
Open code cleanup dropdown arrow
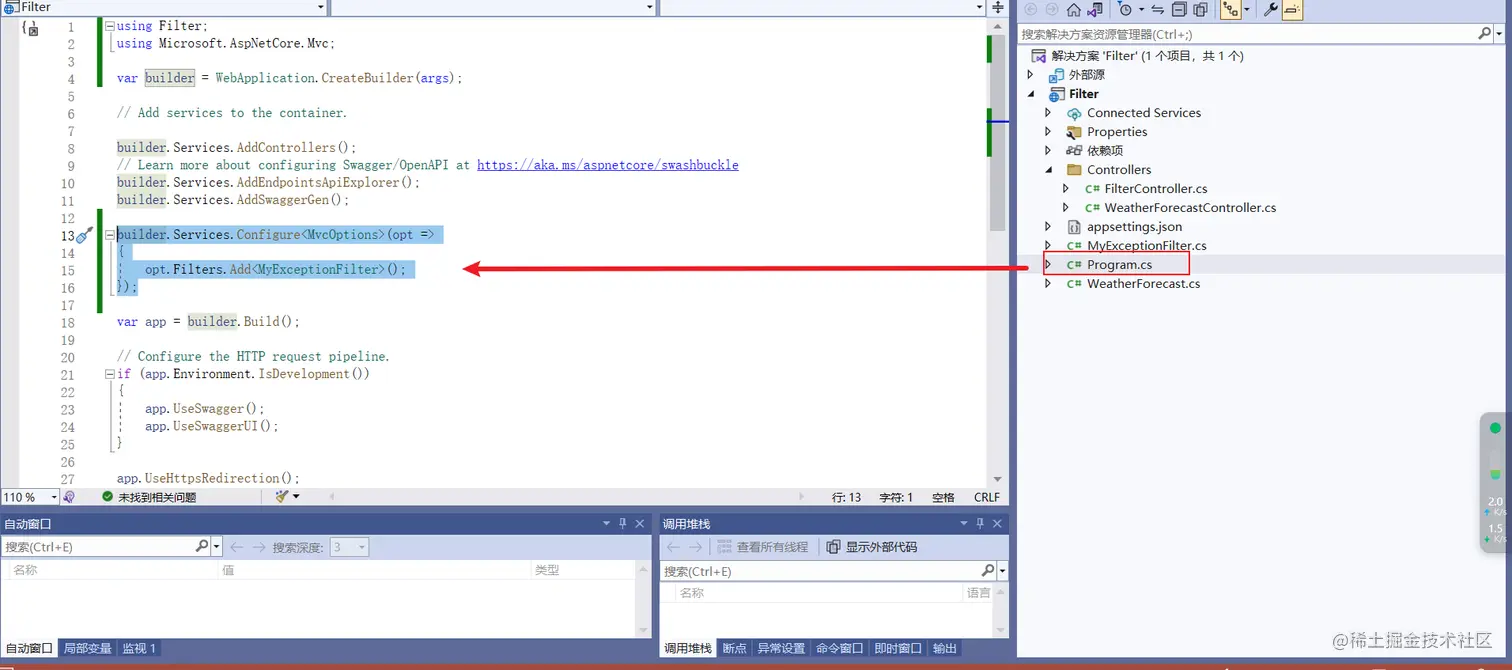pos(296,497)
